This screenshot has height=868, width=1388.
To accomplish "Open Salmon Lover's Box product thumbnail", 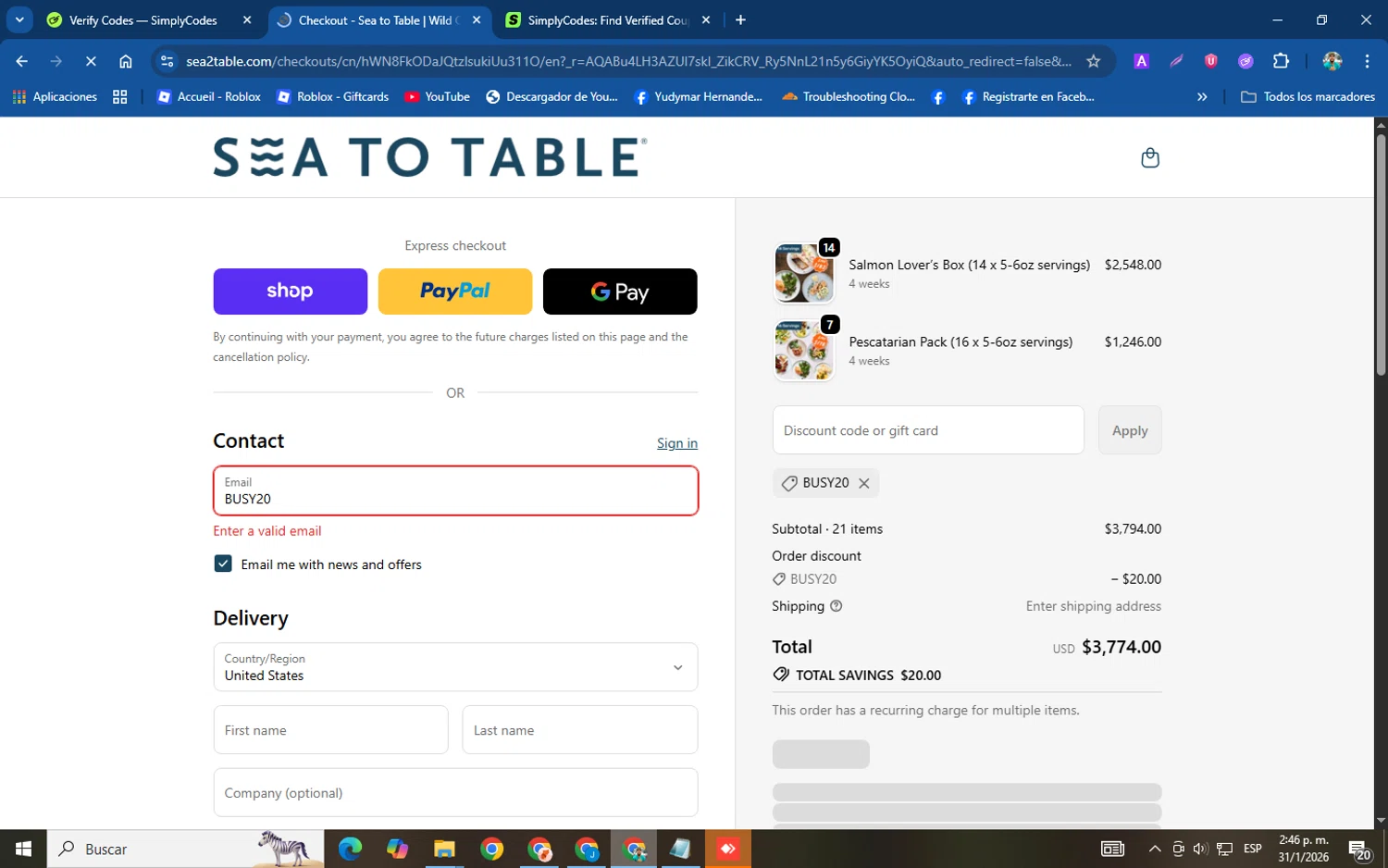I will click(x=803, y=274).
